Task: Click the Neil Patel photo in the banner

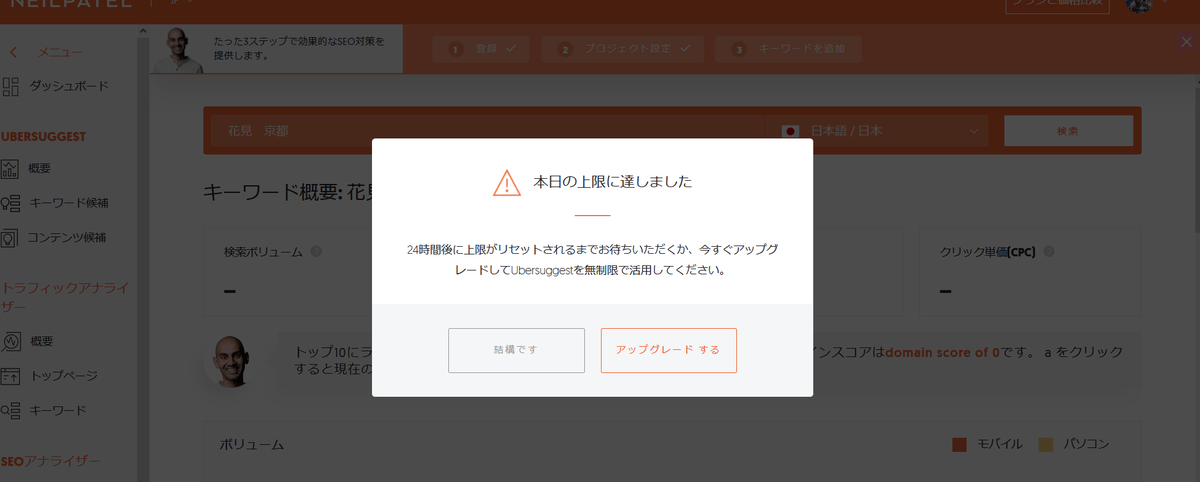Action: click(x=180, y=50)
